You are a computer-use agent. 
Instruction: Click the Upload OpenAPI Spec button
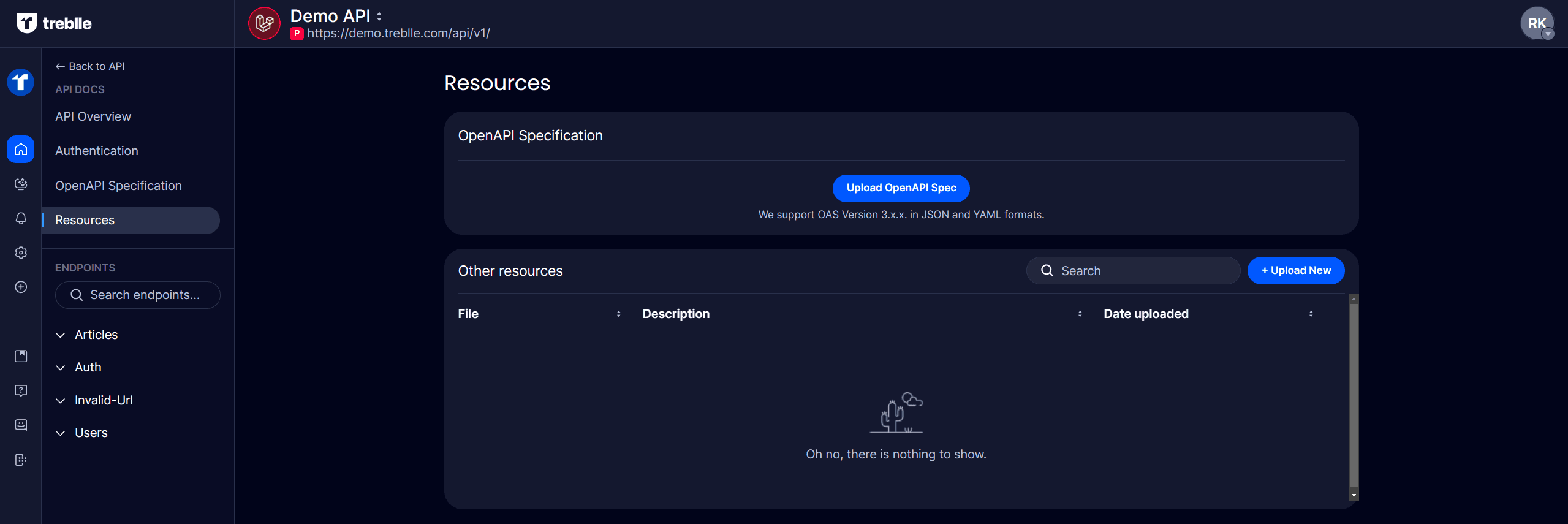901,188
